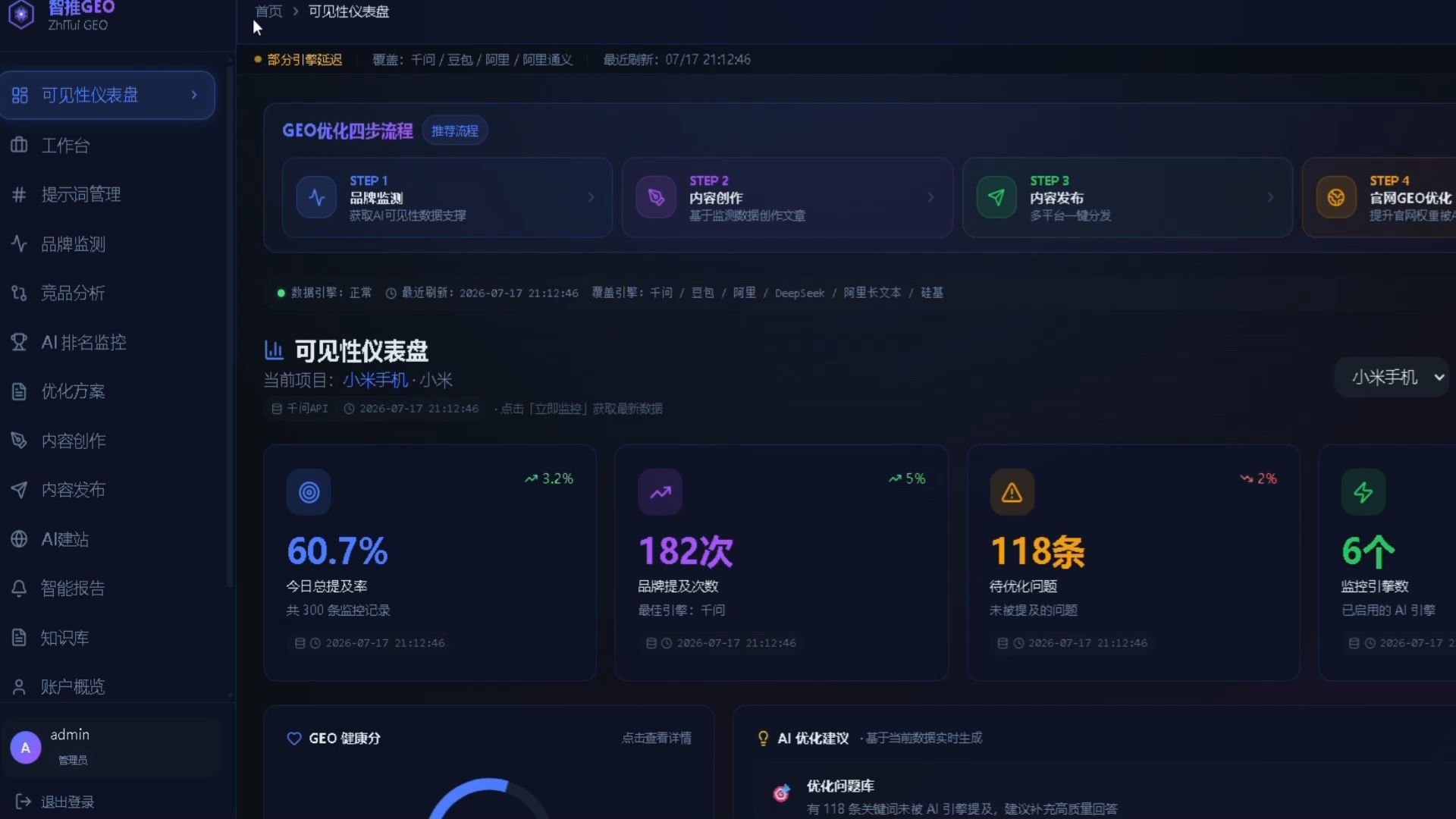Viewport: 1456px width, 819px height.
Task: Click the sidebar vertical scrollbar
Action: pos(230,326)
